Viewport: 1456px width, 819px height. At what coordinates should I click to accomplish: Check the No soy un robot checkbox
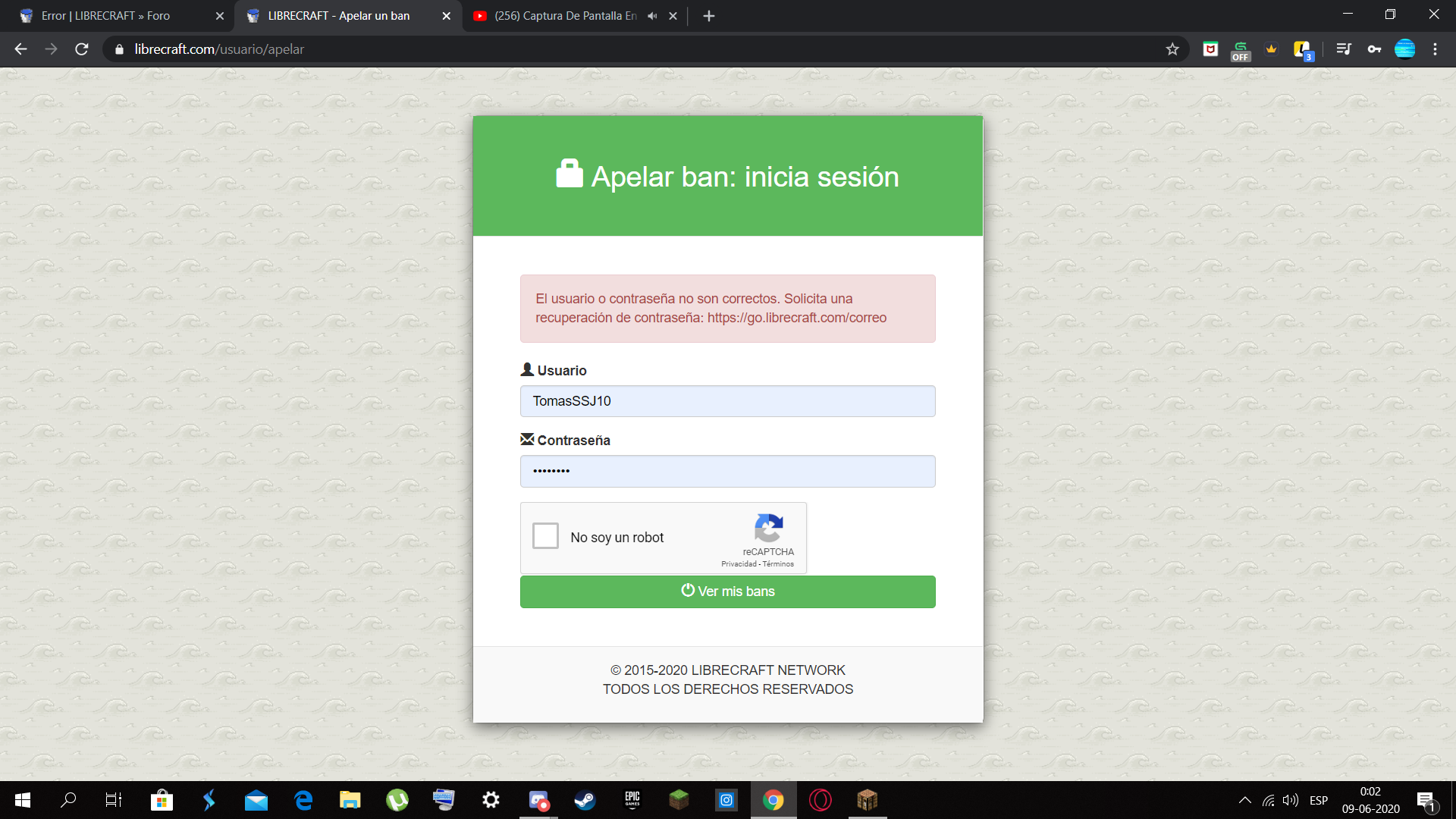pyautogui.click(x=545, y=536)
